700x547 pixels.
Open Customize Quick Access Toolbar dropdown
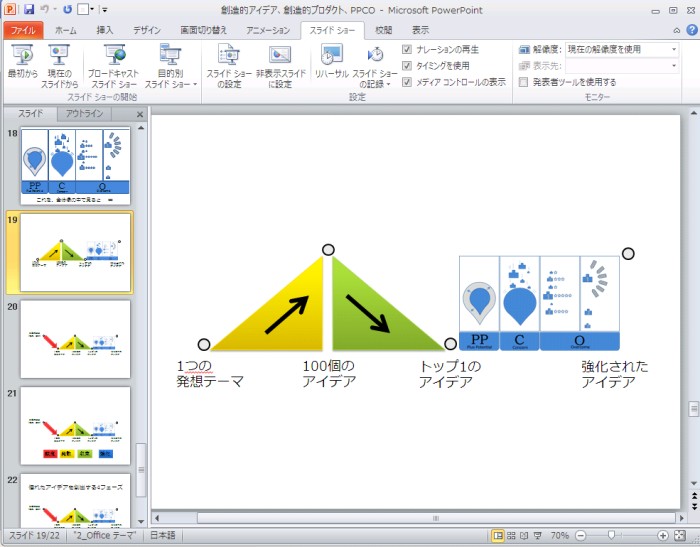[x=104, y=9]
